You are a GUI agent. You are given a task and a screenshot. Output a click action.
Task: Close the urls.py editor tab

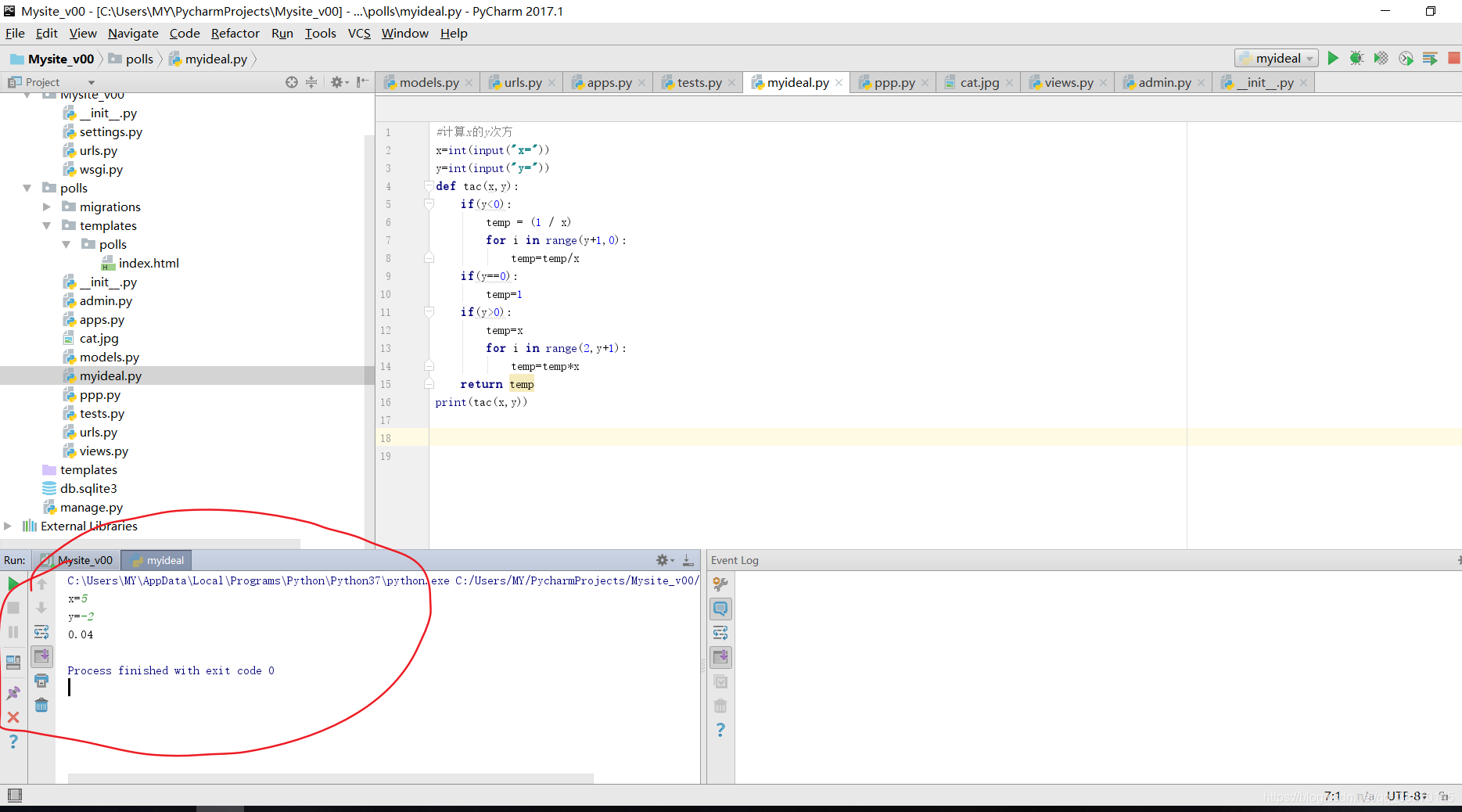(x=551, y=82)
